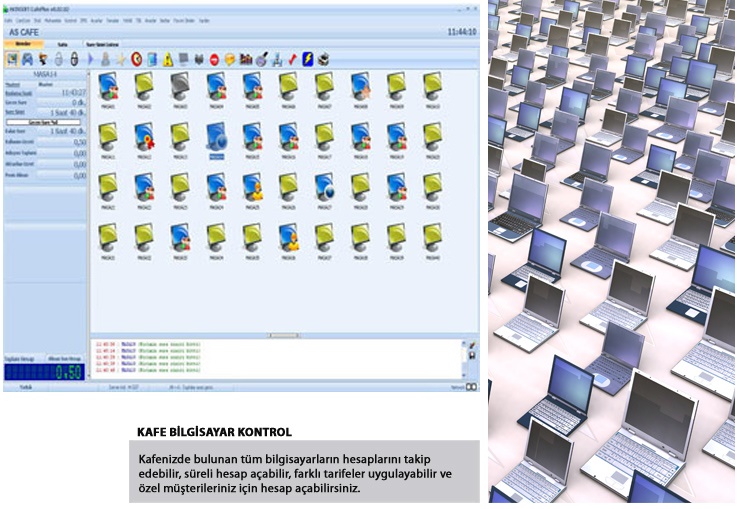
Task: Click the yellow warning triangle toolbar icon
Action: [x=169, y=59]
